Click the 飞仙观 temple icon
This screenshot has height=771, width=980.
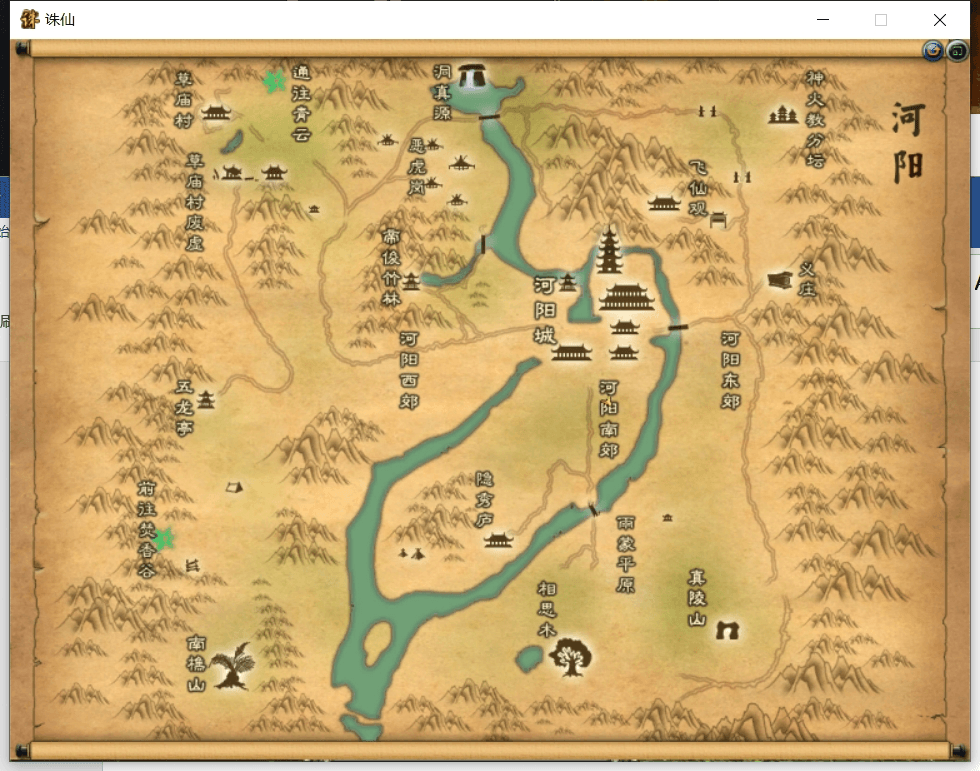pyautogui.click(x=664, y=204)
